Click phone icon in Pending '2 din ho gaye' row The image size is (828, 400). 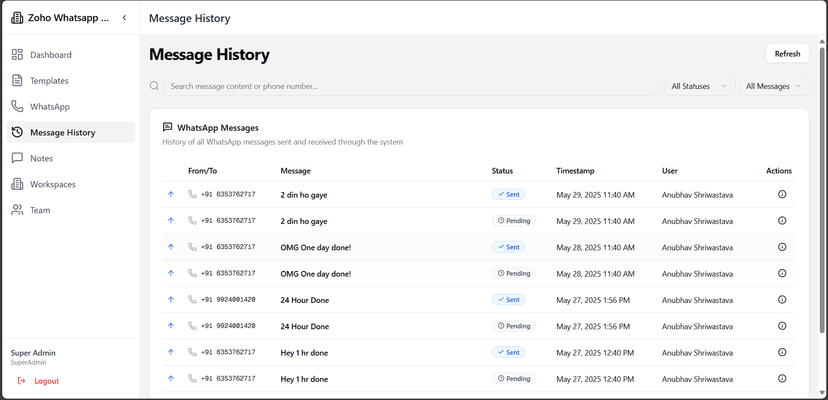(x=192, y=220)
